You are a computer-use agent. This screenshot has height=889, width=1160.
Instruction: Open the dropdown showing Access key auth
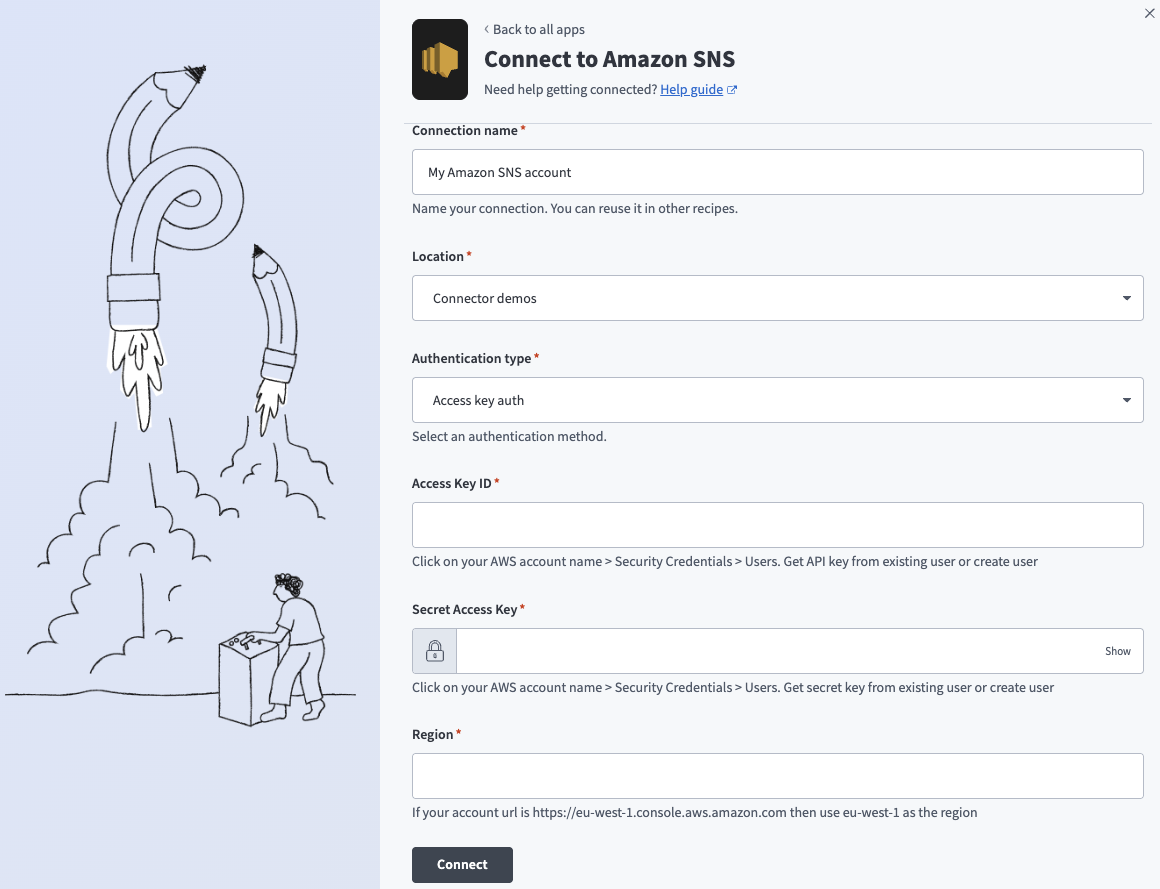click(776, 400)
